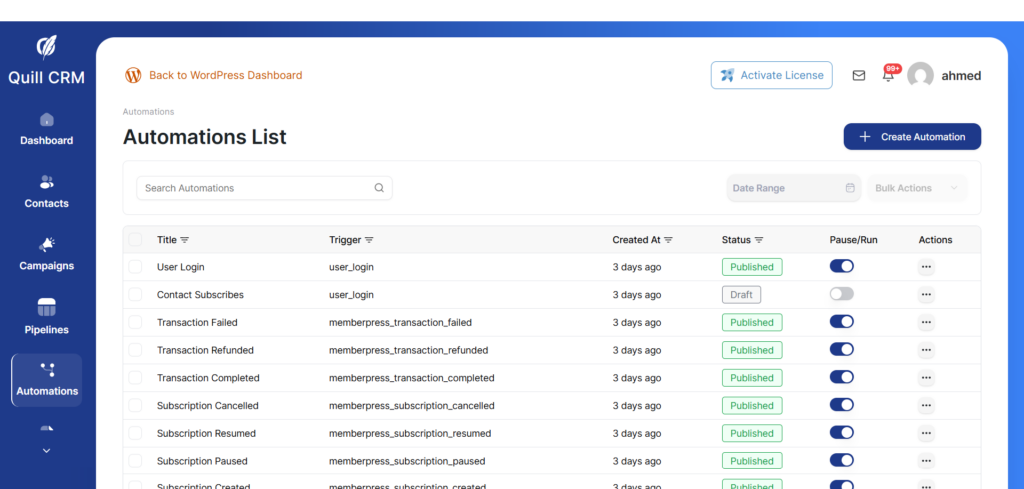The image size is (1024, 489).
Task: Tick the checkbox for Transaction Refunded row
Action: point(135,351)
